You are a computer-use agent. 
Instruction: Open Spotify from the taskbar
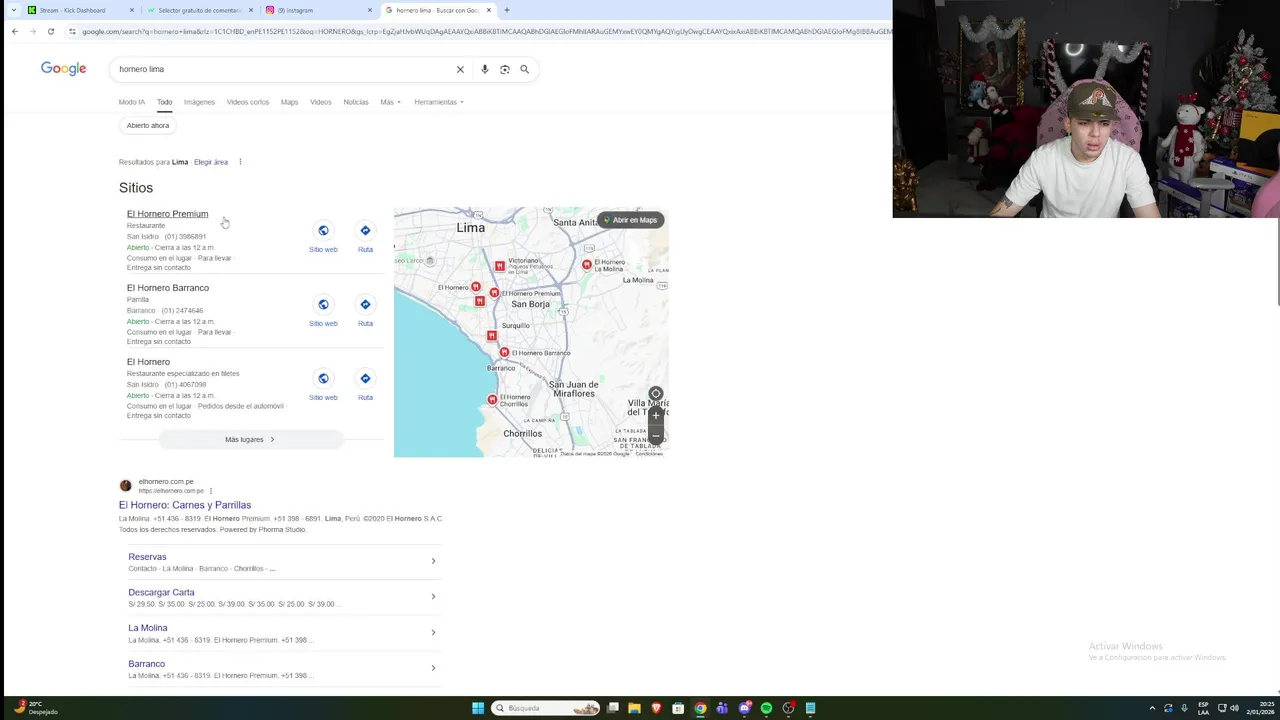tap(766, 708)
